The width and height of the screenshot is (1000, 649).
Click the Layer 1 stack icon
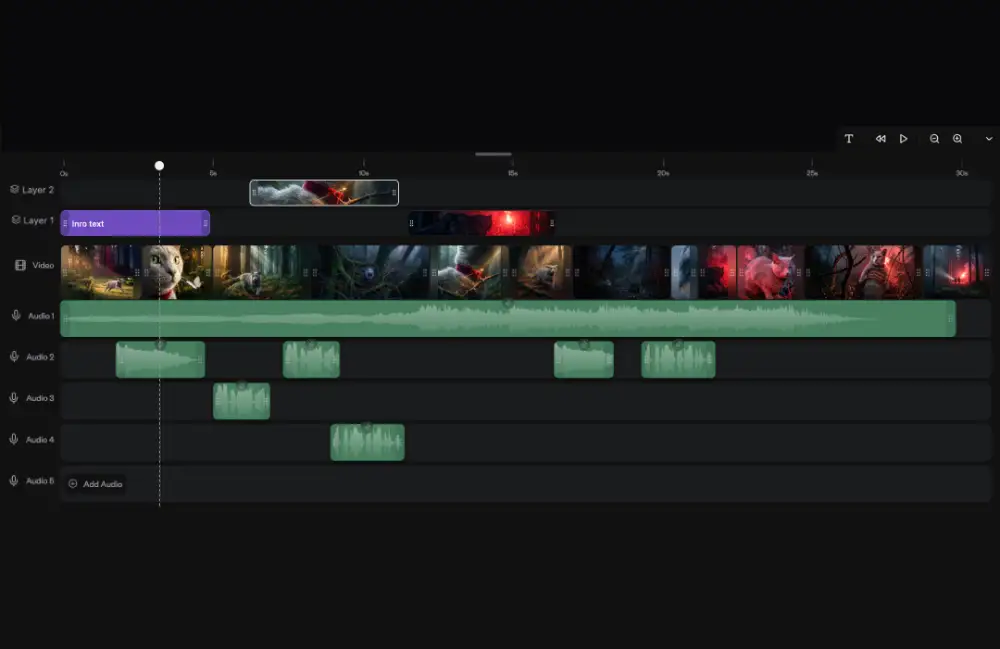click(16, 220)
